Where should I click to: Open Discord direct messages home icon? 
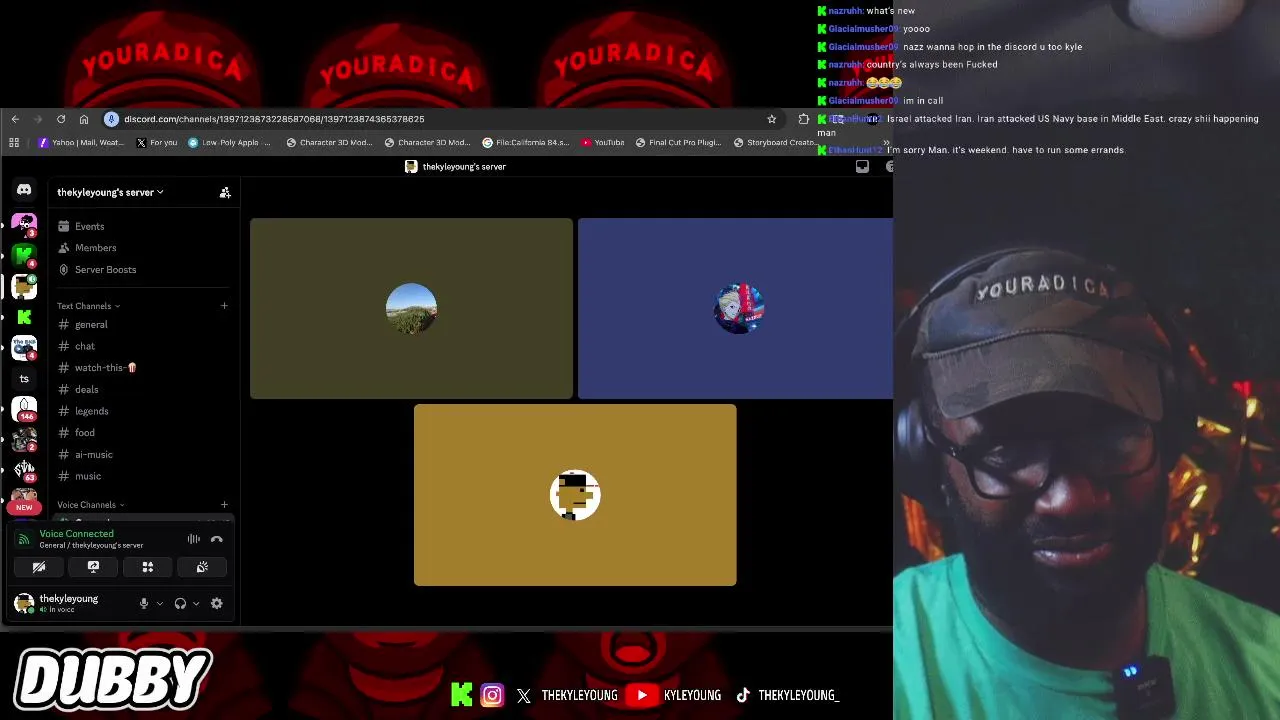[x=24, y=190]
